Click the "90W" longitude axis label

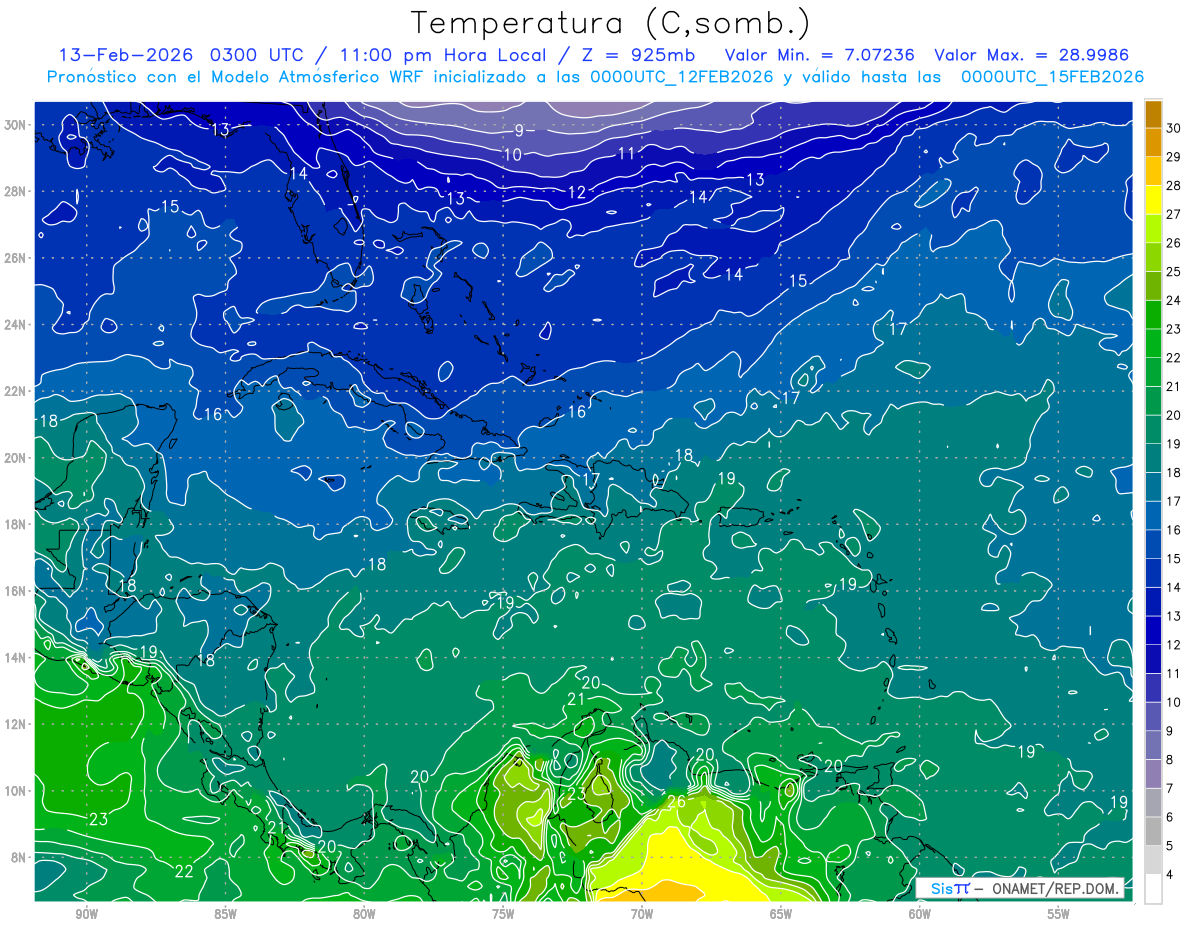(x=86, y=914)
